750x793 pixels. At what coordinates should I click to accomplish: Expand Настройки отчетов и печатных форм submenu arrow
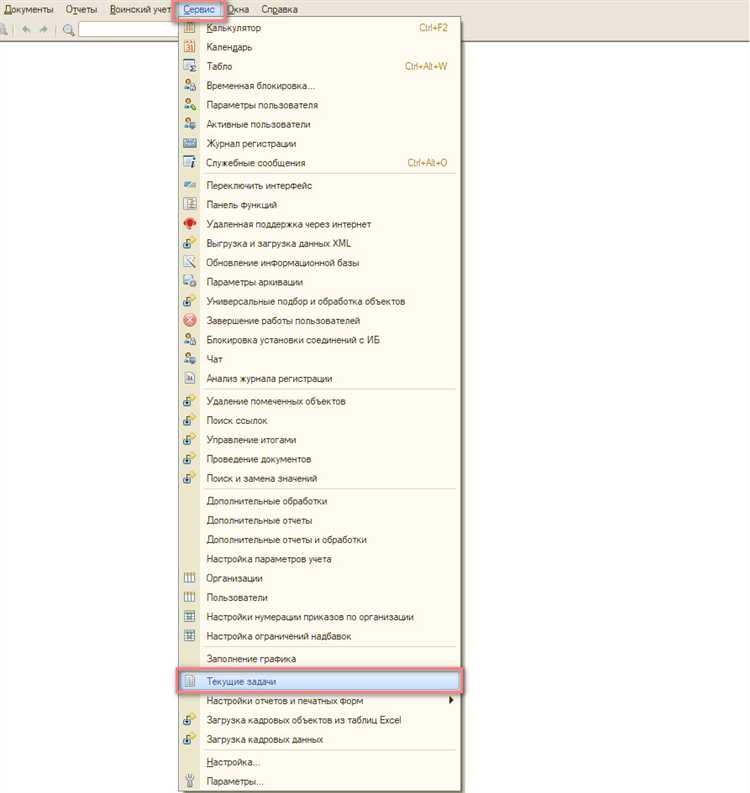coord(451,700)
